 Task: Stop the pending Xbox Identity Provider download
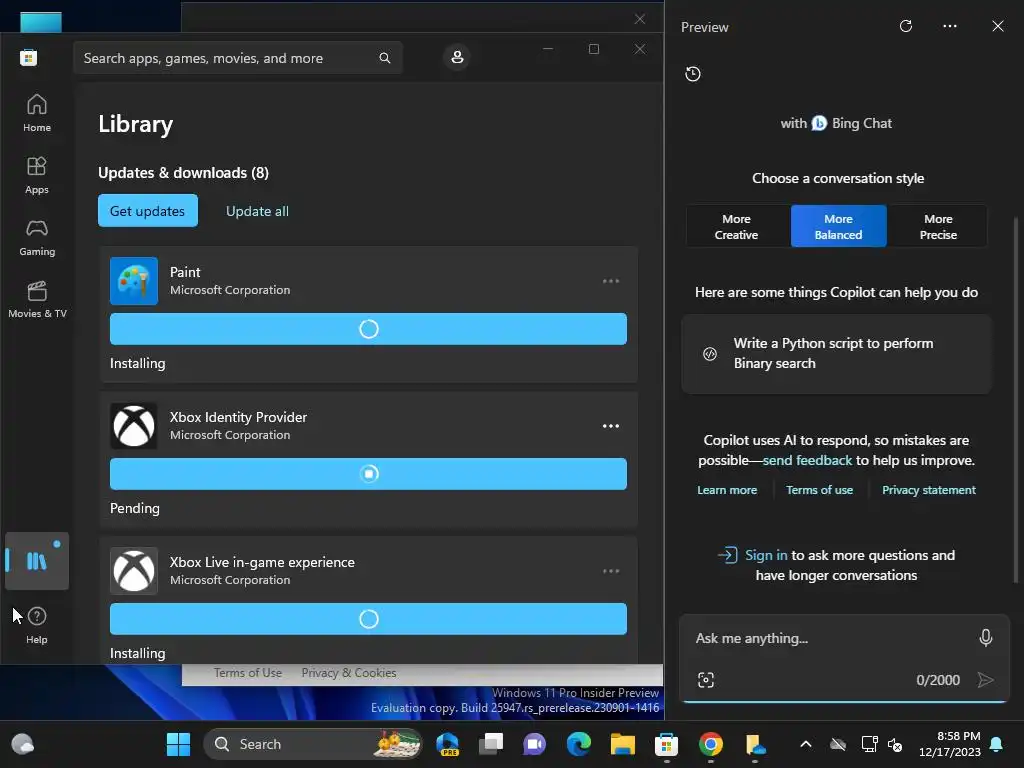(x=369, y=473)
